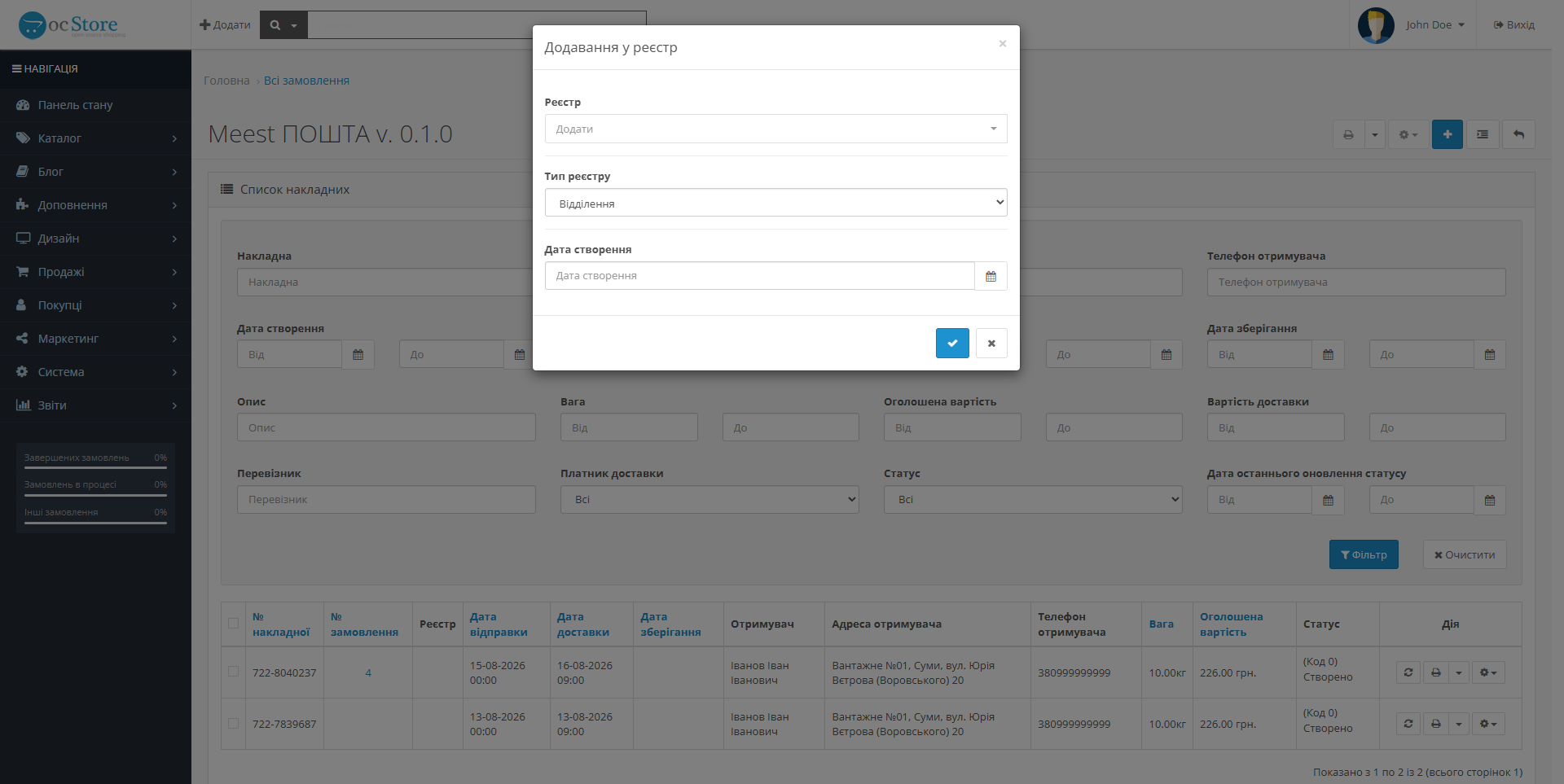Click the Очистити button
Image resolution: width=1564 pixels, height=784 pixels.
pyautogui.click(x=1465, y=554)
